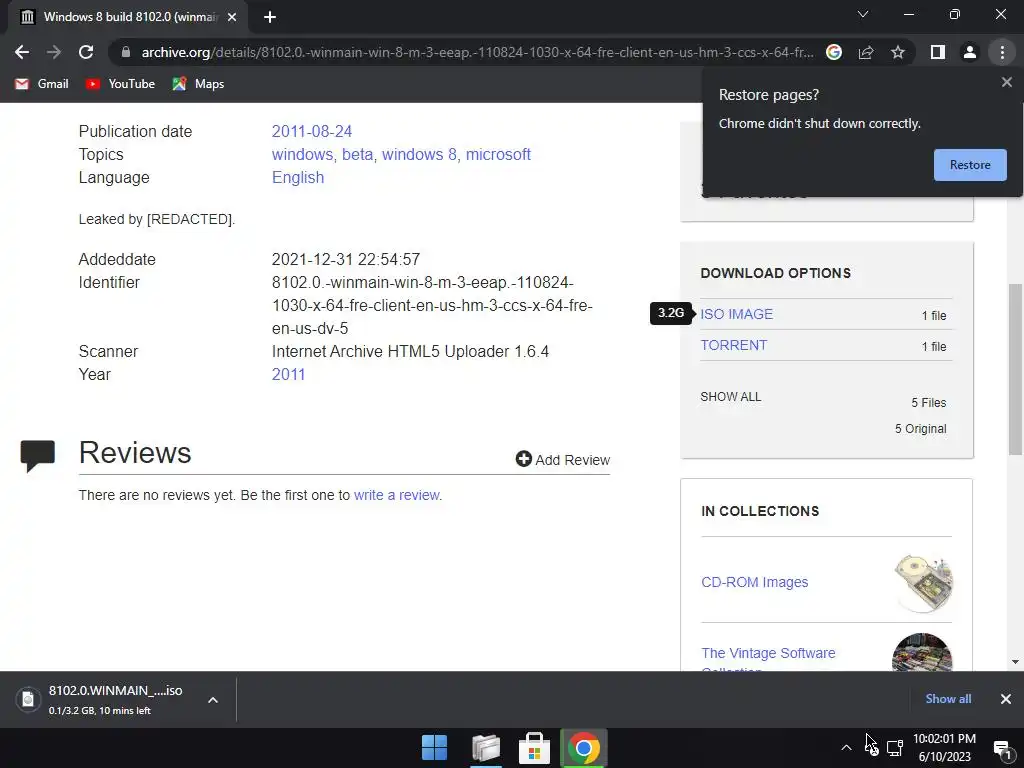Select the Windows 8 build 8102.0 tab

tap(128, 17)
